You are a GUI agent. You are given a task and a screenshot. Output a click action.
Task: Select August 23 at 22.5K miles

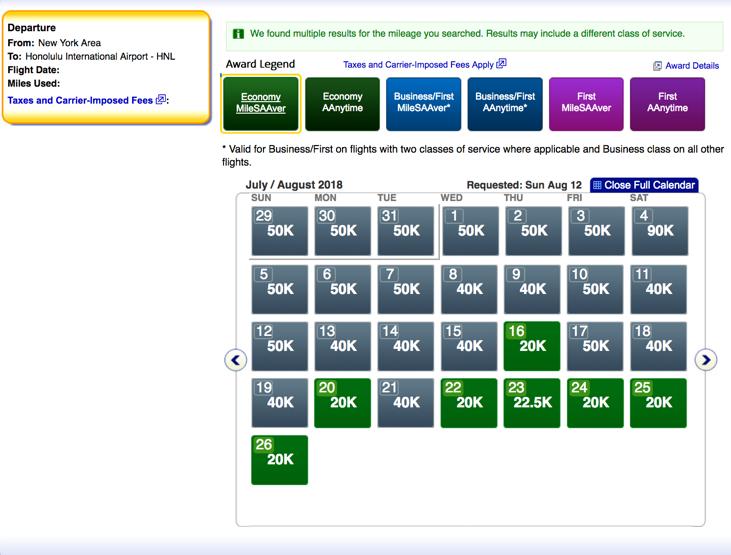pos(532,403)
